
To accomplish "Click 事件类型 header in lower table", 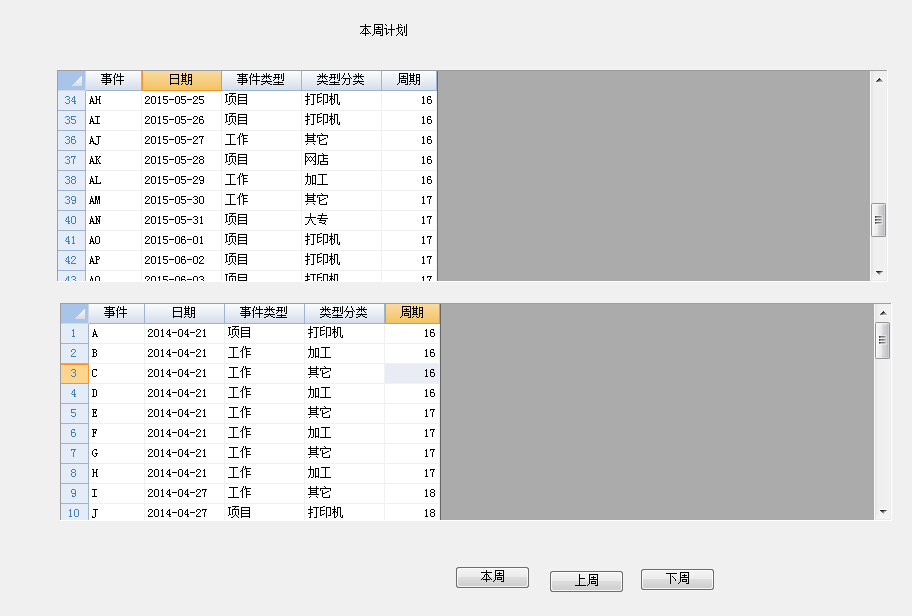I will coord(264,313).
